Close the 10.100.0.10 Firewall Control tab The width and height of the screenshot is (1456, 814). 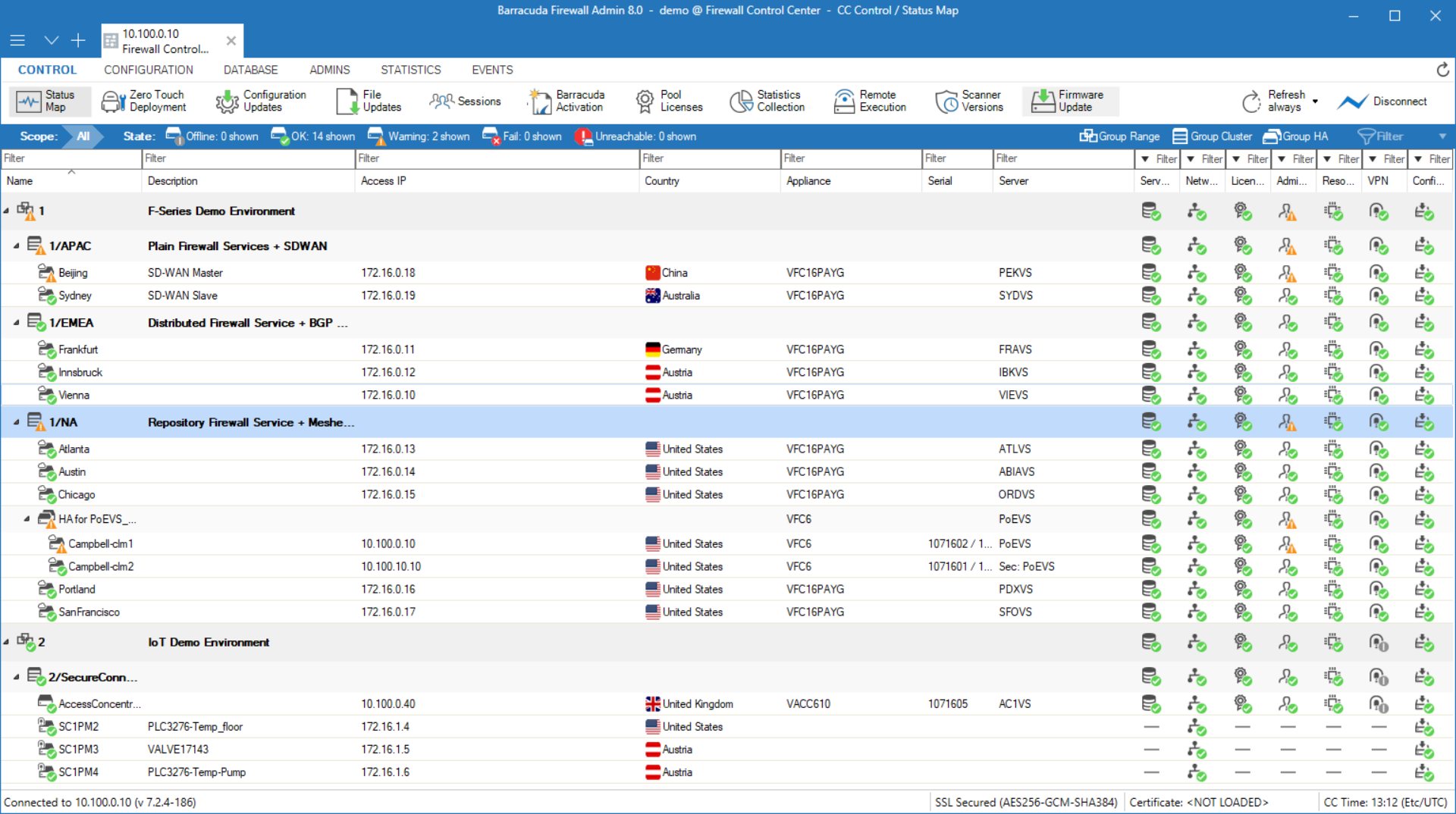tap(231, 41)
